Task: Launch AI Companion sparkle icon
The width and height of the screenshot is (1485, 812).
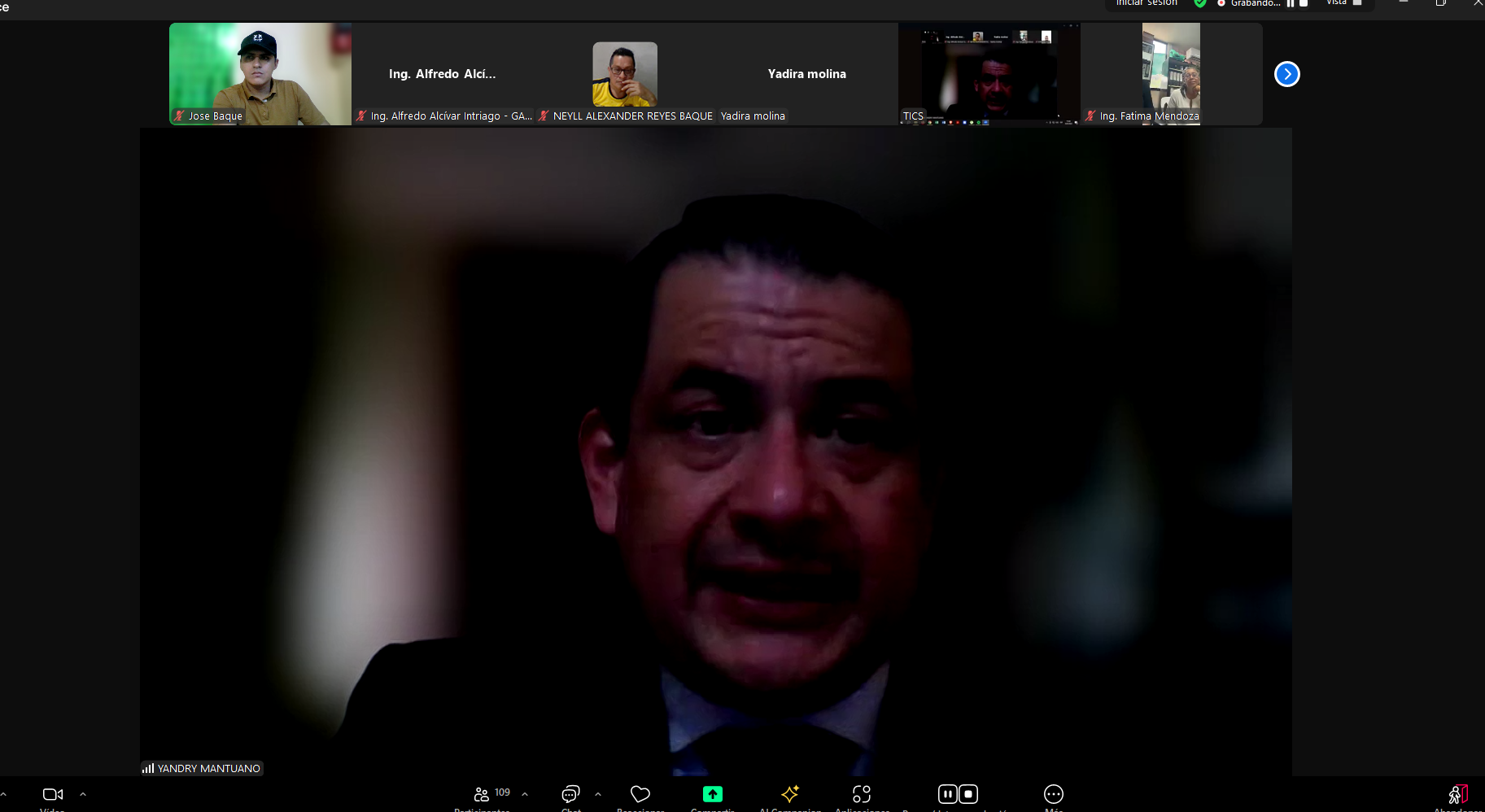Action: point(789,794)
